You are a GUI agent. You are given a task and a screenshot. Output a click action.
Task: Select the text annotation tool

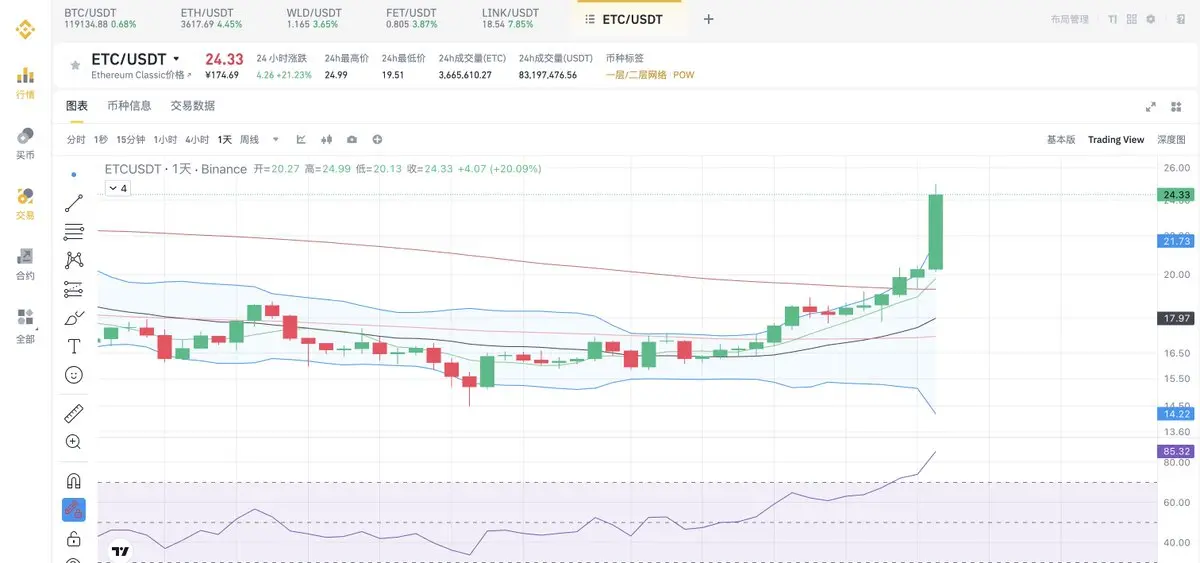pos(74,347)
